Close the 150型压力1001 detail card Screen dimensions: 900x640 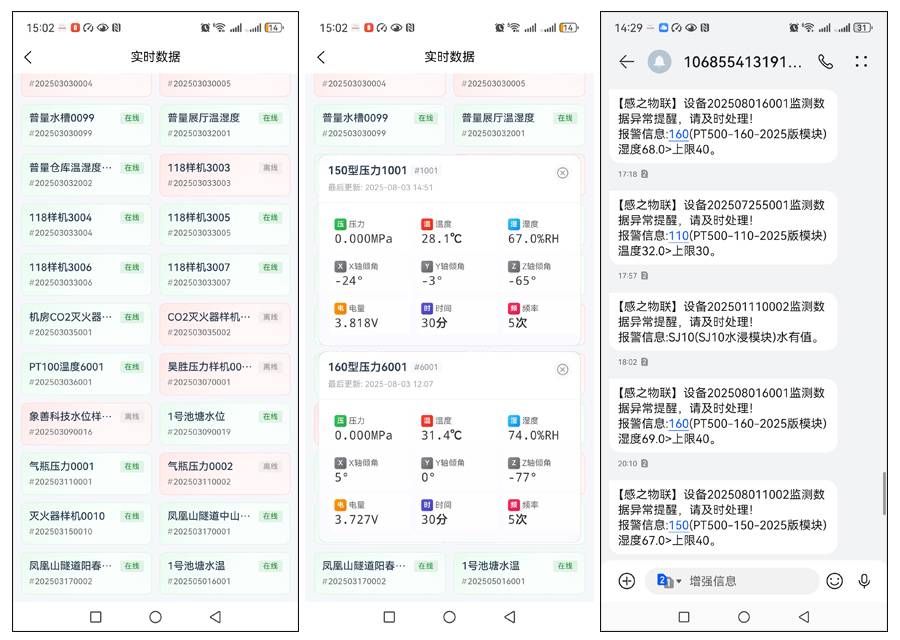coord(562,173)
